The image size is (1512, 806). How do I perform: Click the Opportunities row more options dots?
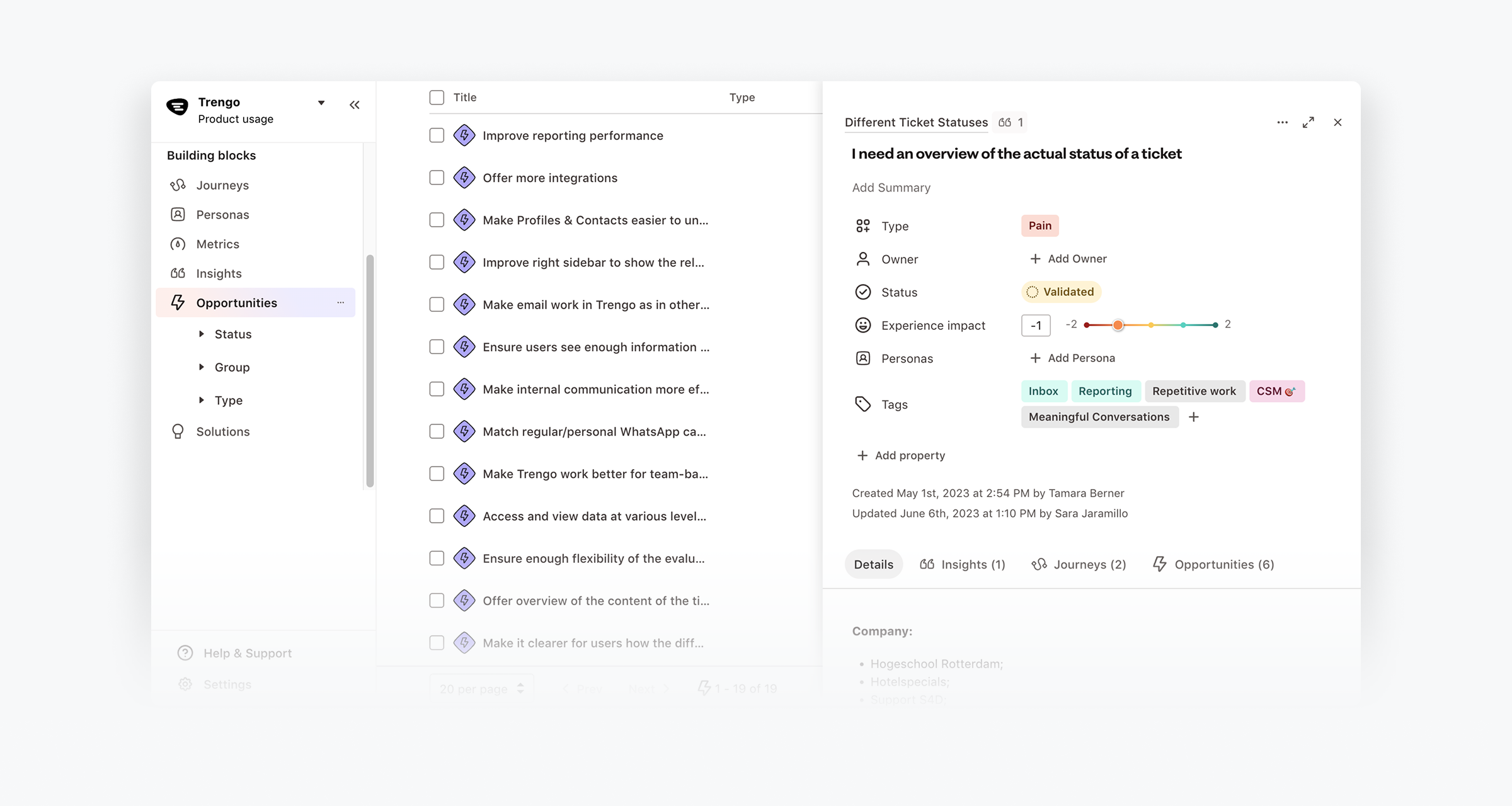point(340,303)
